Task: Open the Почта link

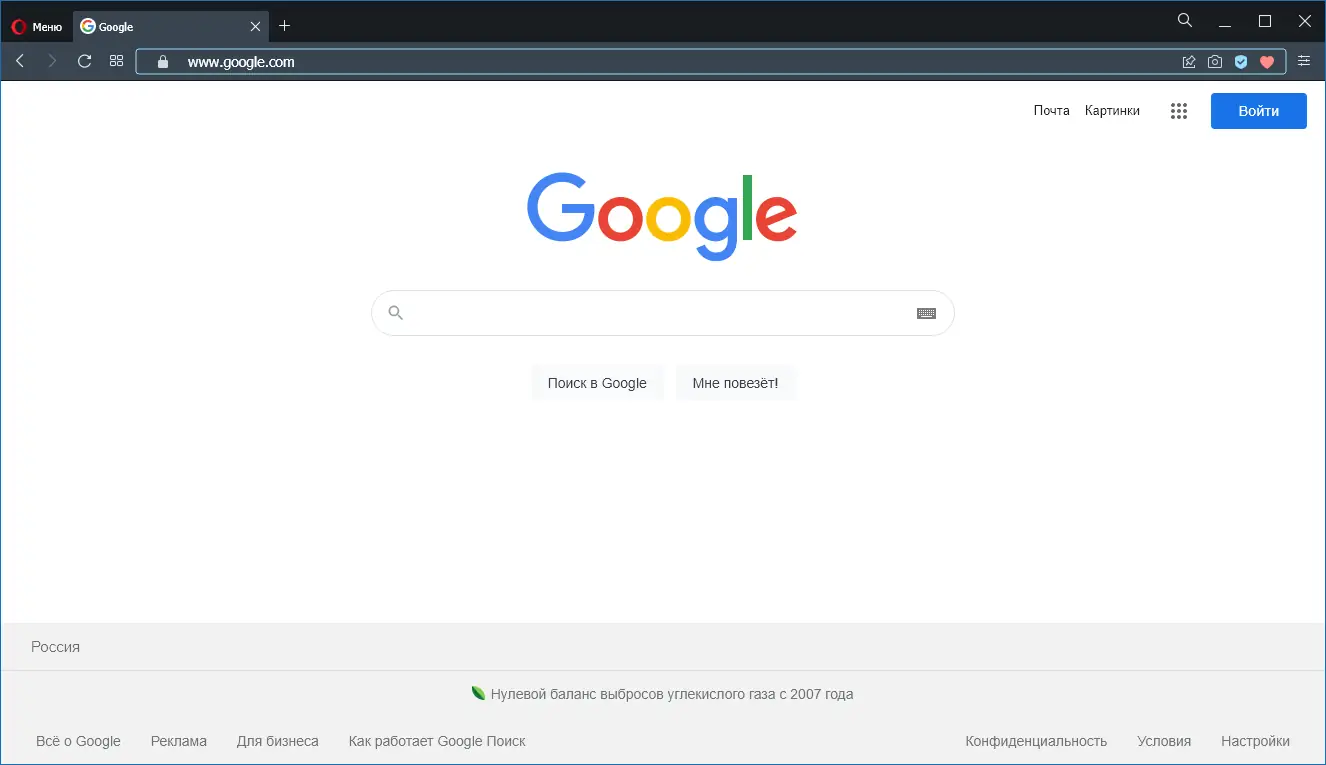Action: pyautogui.click(x=1052, y=111)
